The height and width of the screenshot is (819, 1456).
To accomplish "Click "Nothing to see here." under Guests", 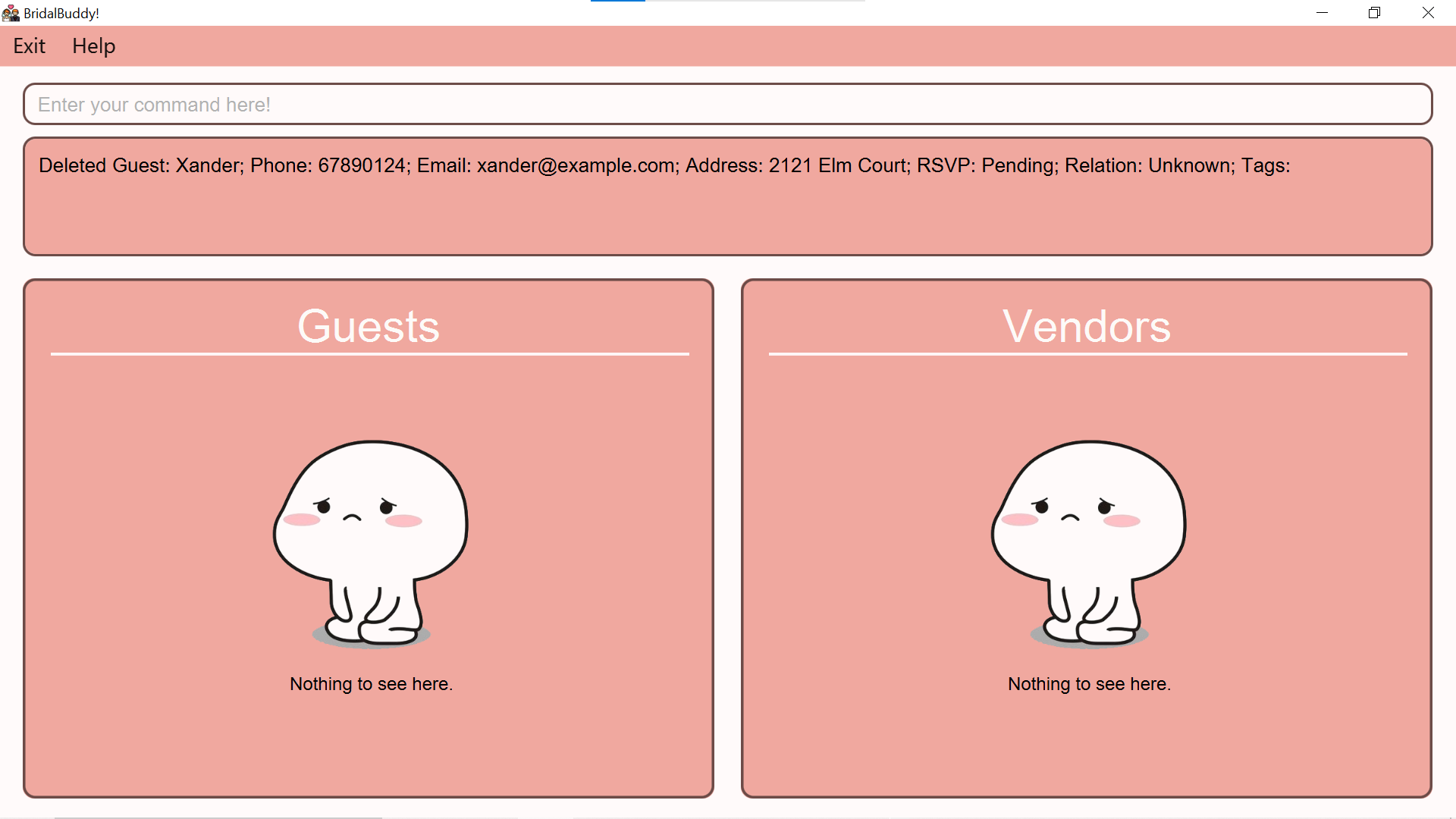I will coord(371,684).
